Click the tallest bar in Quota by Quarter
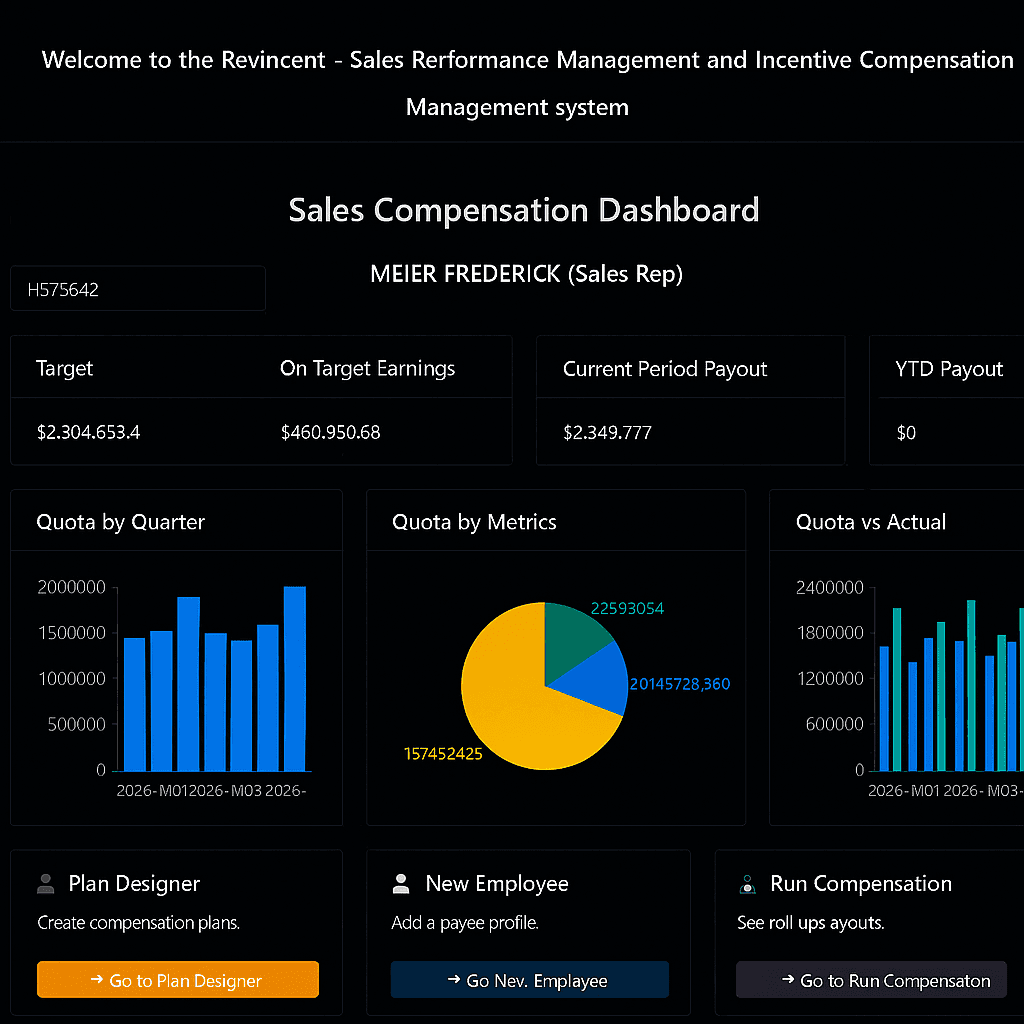Viewport: 1024px width, 1024px height. pyautogui.click(x=294, y=680)
